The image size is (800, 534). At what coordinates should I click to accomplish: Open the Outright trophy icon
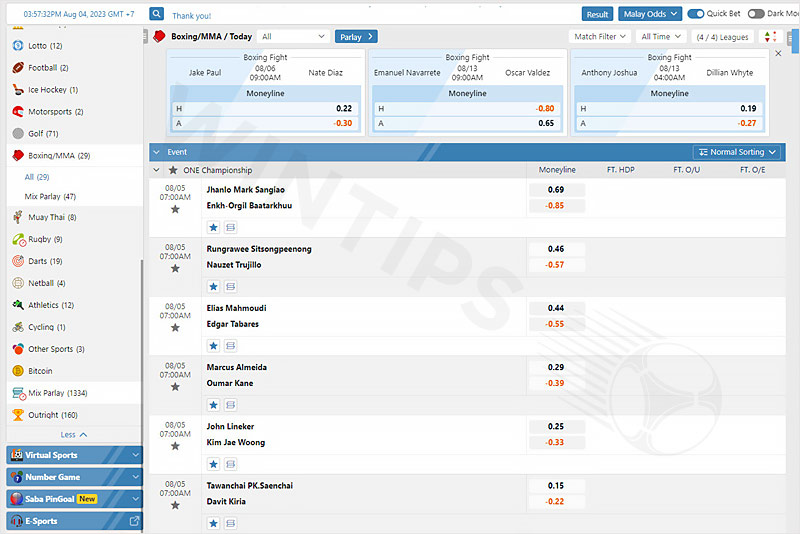pos(18,414)
